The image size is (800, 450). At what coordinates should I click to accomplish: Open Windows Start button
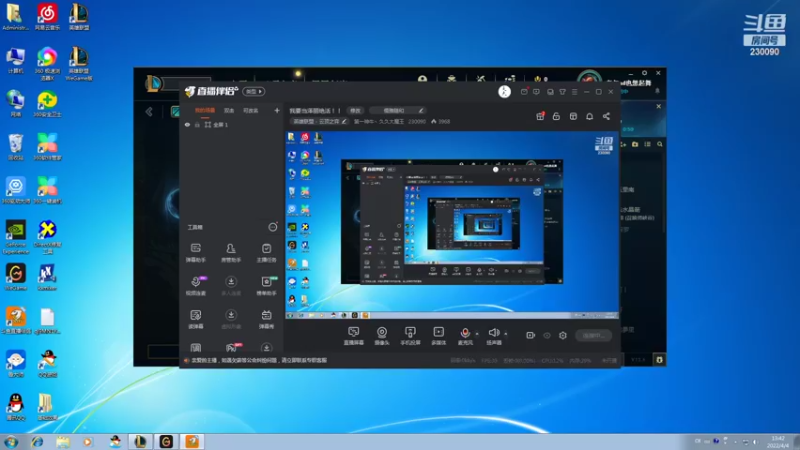pyautogui.click(x=11, y=441)
